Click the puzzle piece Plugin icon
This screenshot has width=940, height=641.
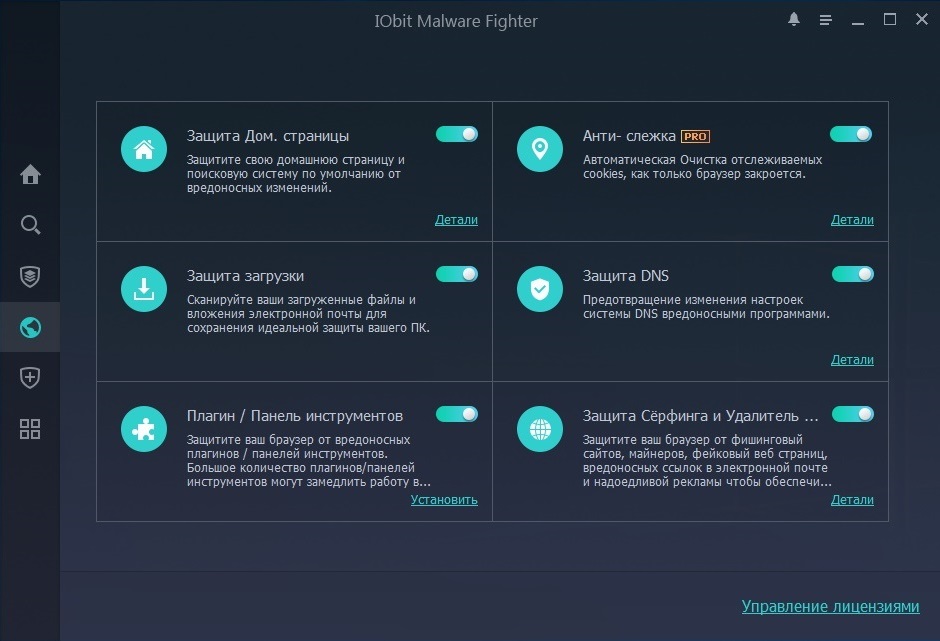tap(144, 430)
